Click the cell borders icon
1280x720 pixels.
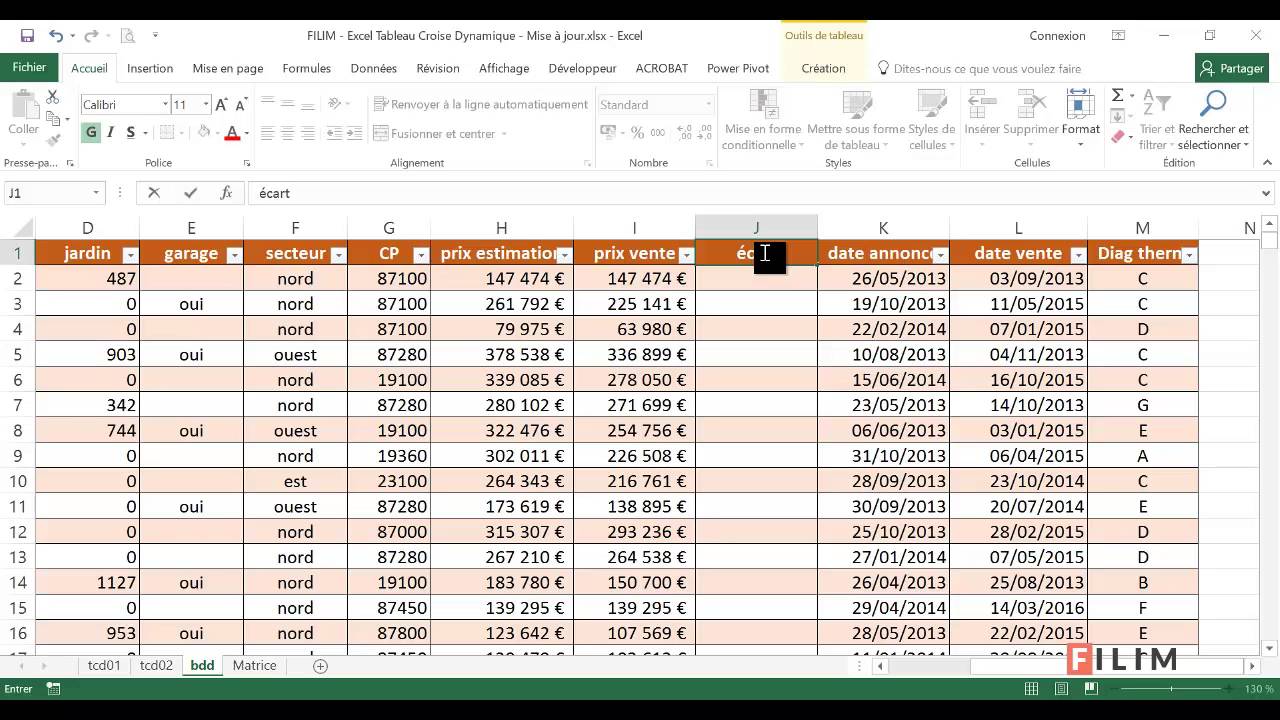click(167, 133)
